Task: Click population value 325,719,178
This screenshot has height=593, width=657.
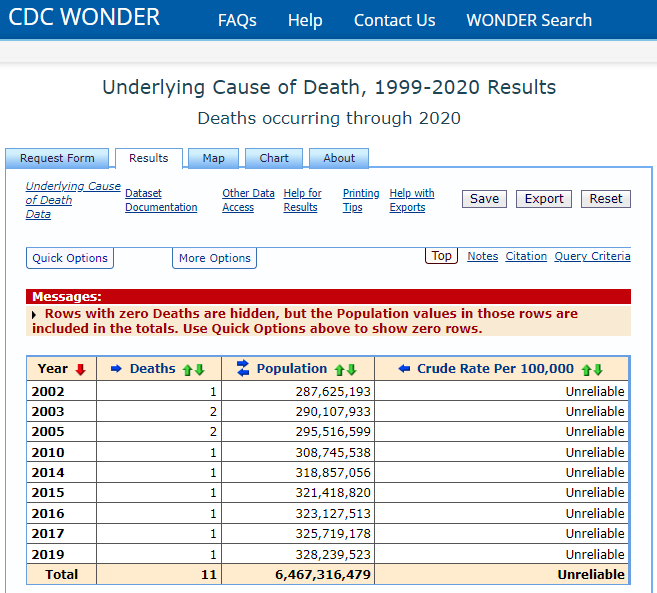Action: coord(333,533)
